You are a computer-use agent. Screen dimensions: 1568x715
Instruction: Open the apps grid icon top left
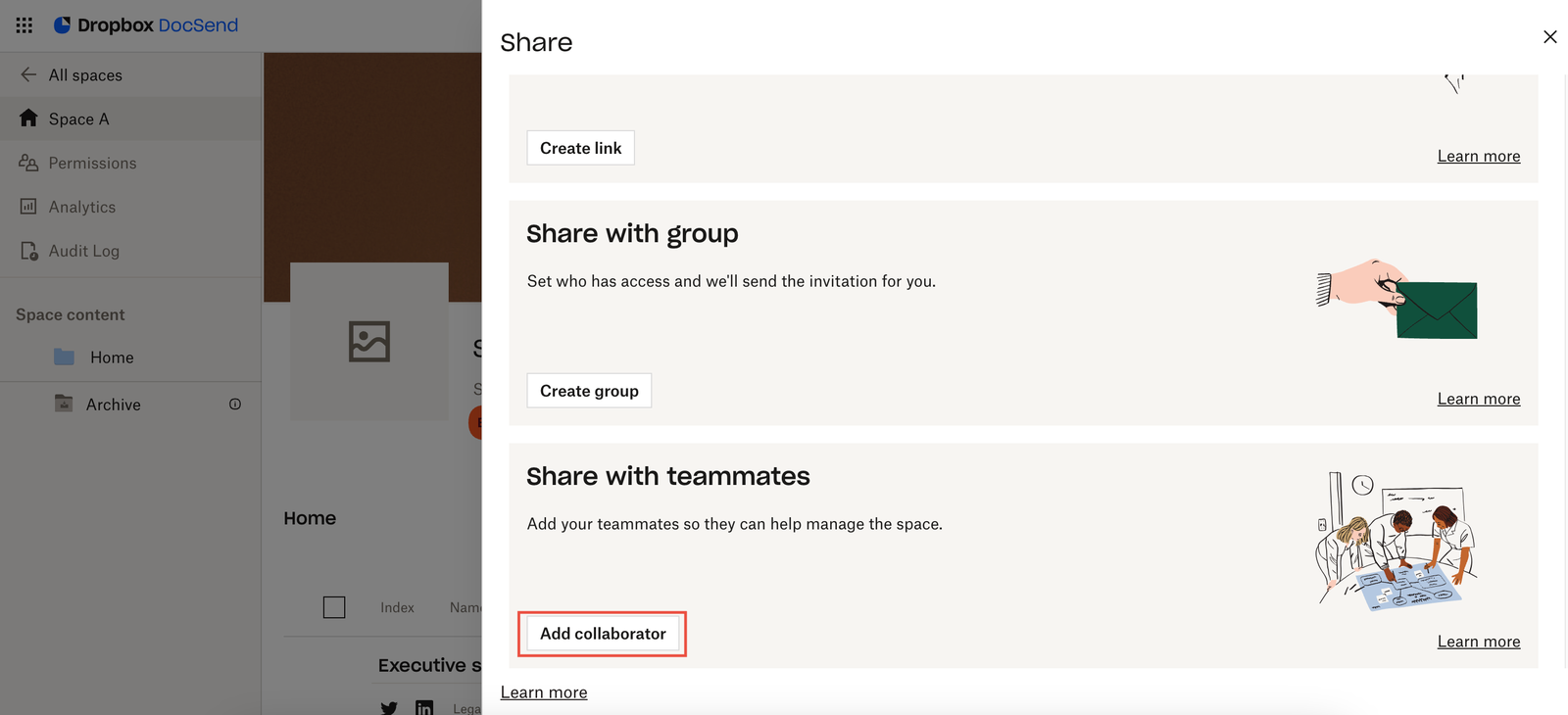[x=24, y=24]
